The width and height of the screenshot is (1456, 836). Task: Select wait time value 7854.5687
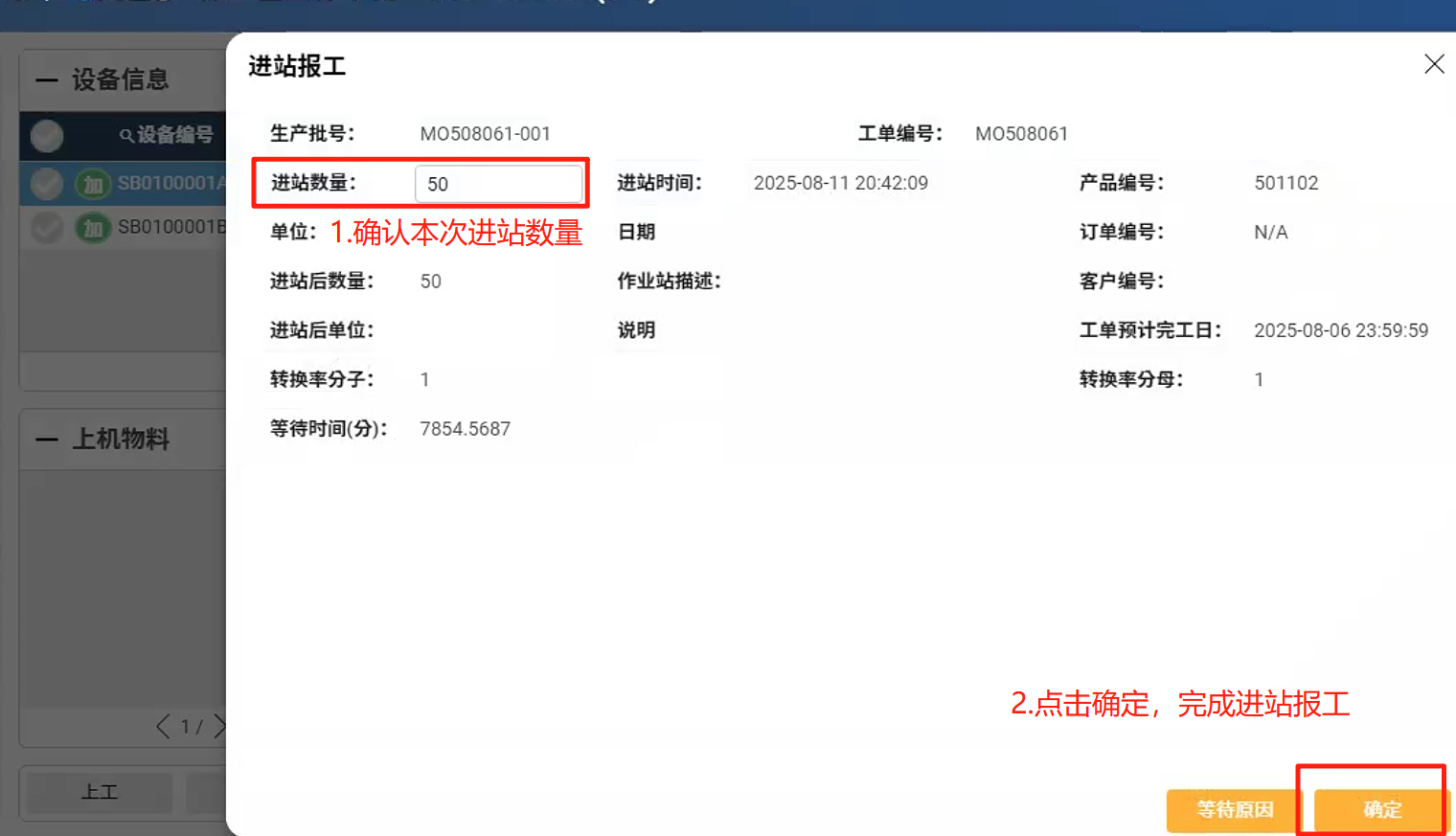coord(465,429)
